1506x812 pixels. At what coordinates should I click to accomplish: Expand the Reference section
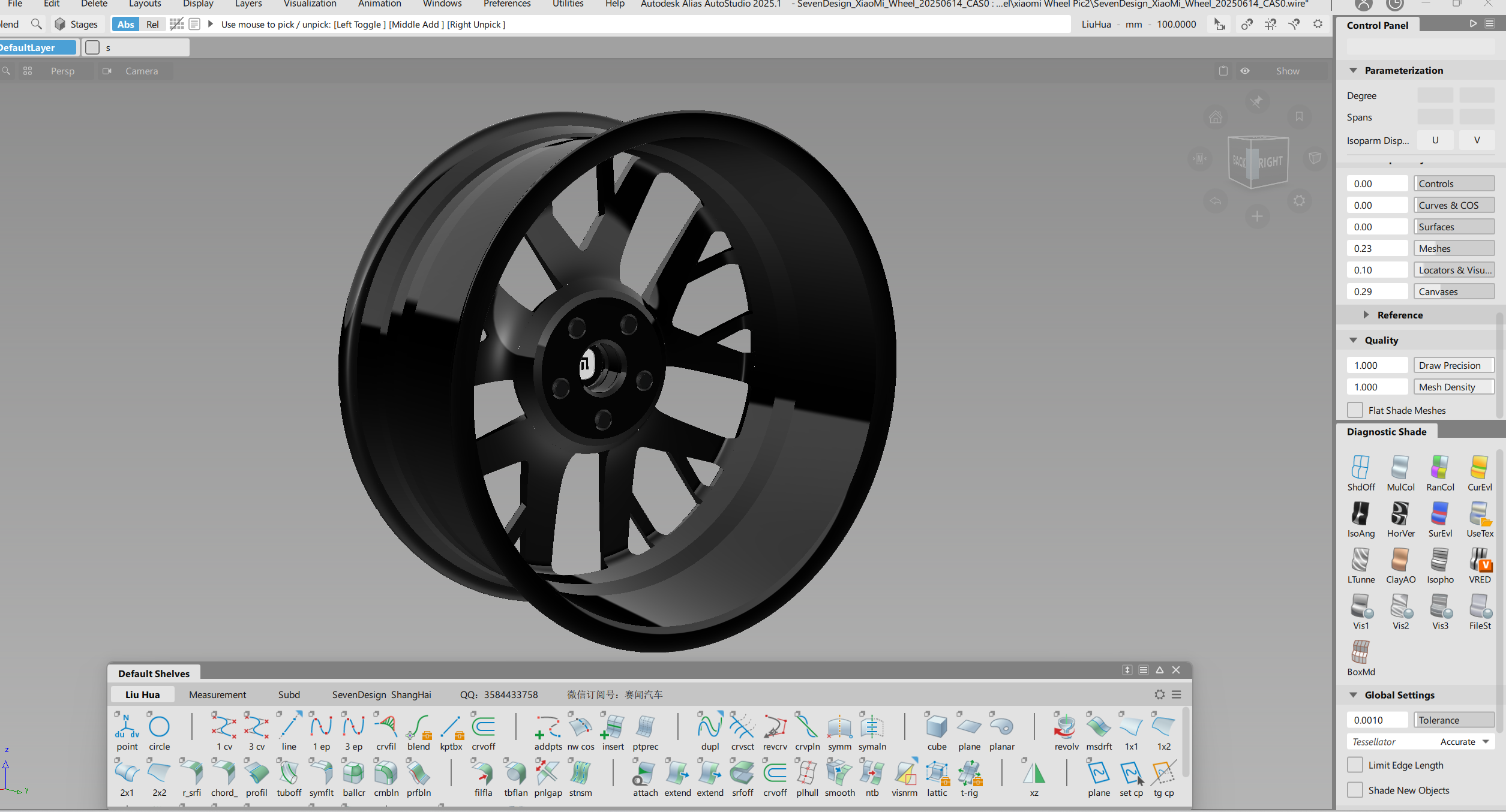pos(1366,315)
